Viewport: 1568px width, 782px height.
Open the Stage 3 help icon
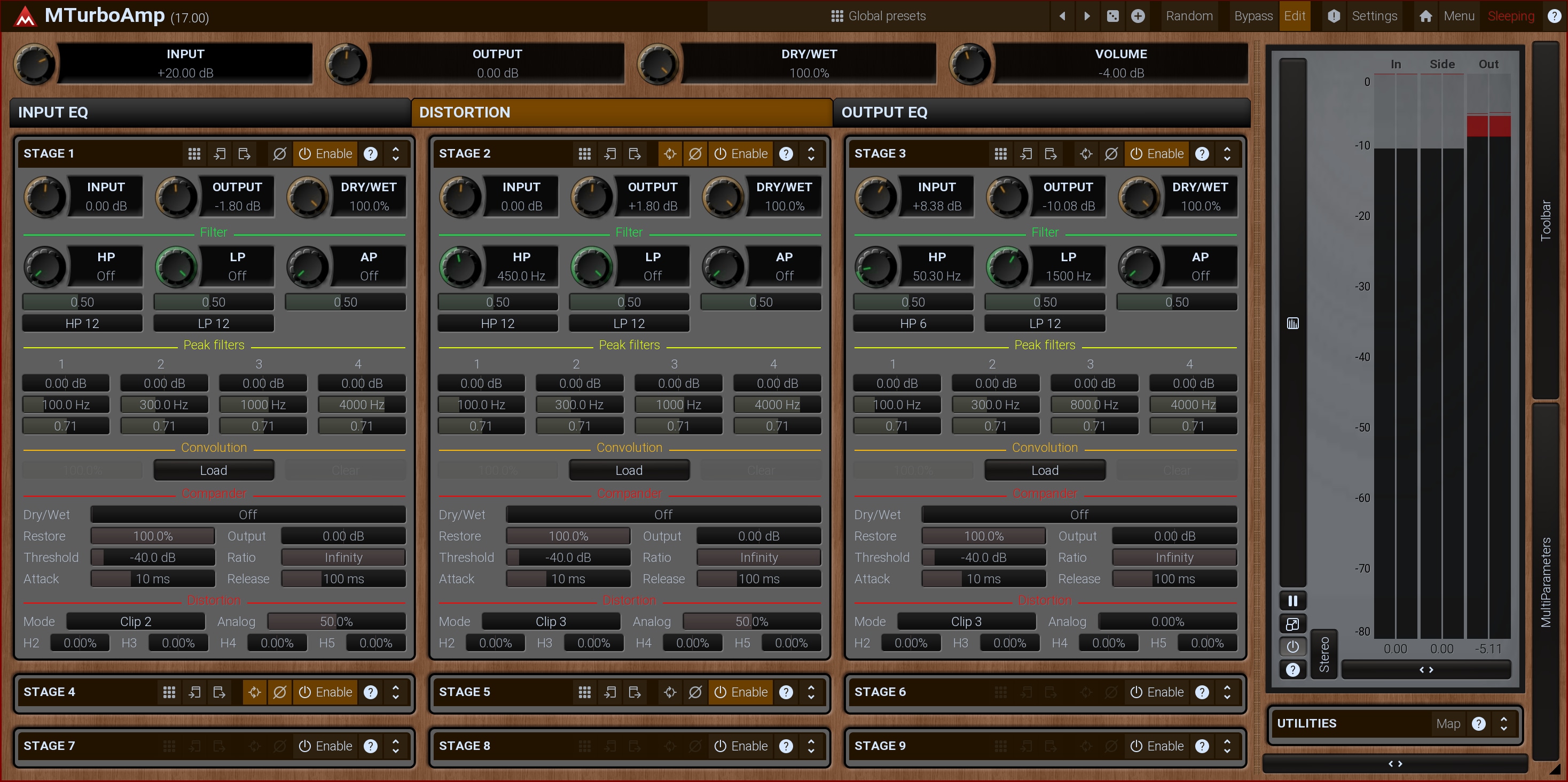[1202, 154]
